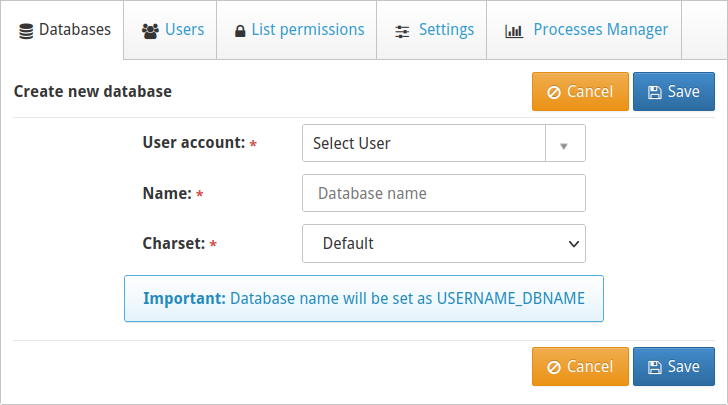The height and width of the screenshot is (405, 728).
Task: Click the database stack icon in the Databases tab
Action: pos(26,30)
